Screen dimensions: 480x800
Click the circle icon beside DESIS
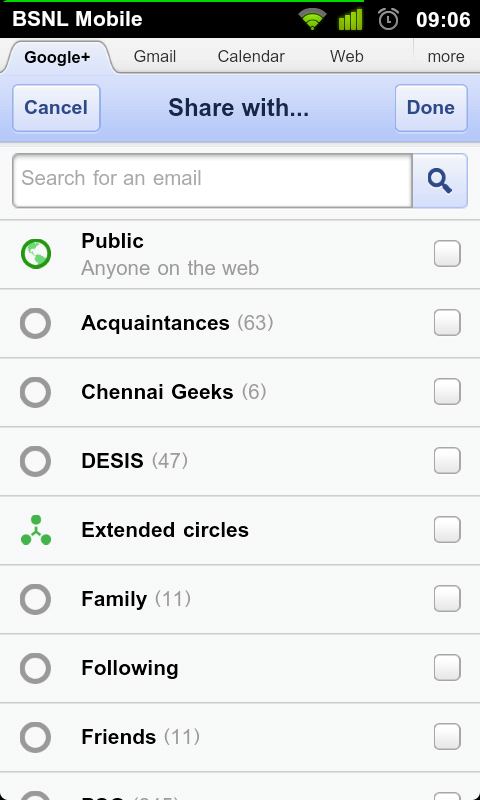(x=35, y=461)
